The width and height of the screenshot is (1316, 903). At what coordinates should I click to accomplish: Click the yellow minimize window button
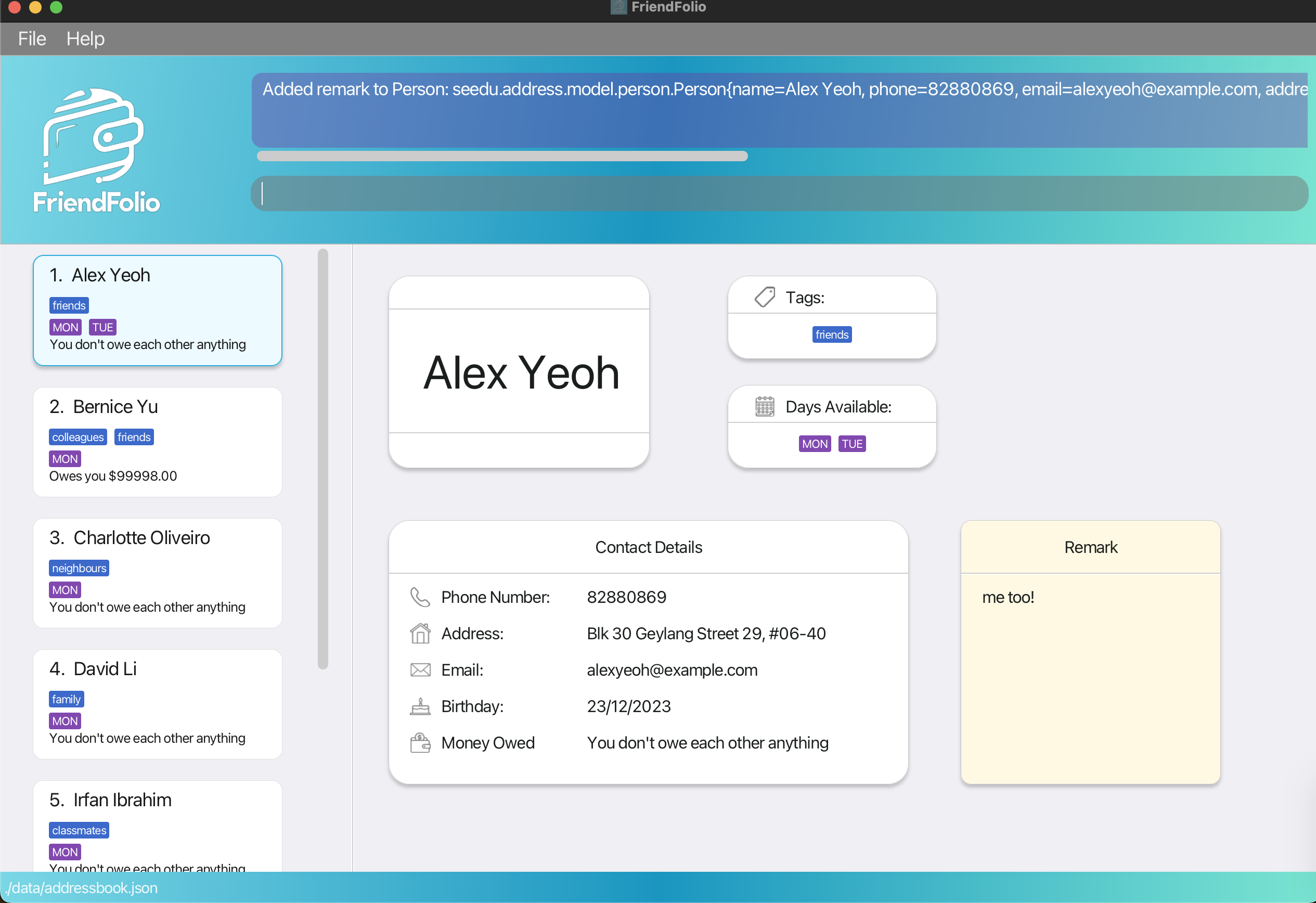[35, 7]
